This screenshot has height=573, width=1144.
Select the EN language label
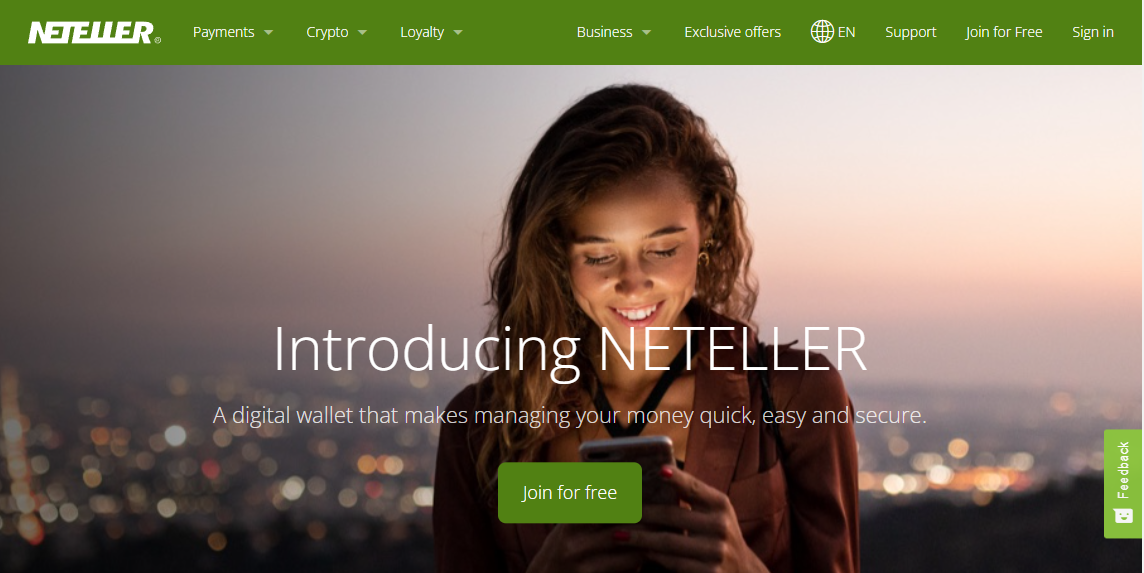tap(846, 32)
